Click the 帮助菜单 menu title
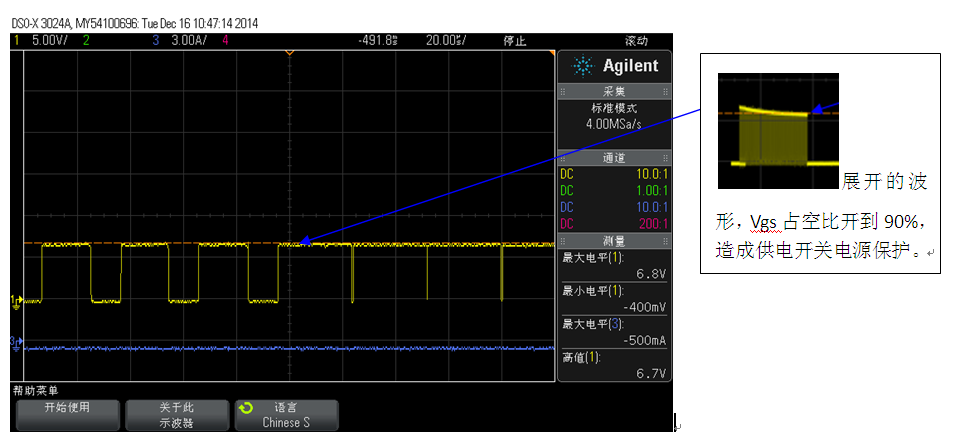This screenshot has width=959, height=441. pyautogui.click(x=35, y=390)
